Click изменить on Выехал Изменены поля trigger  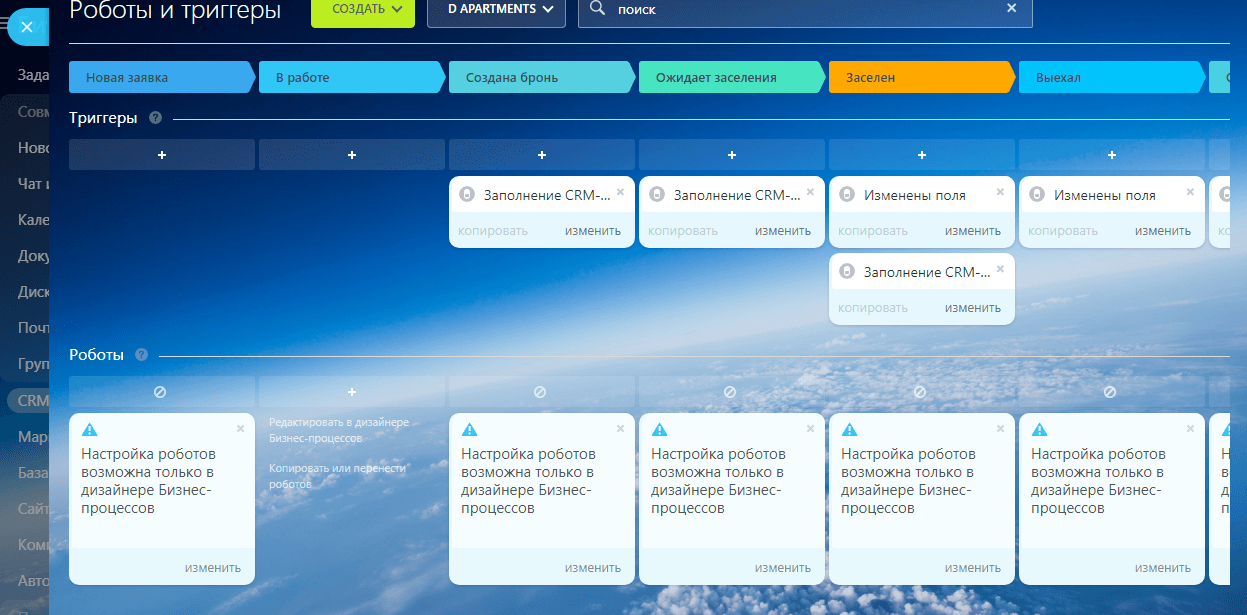coord(1163,231)
